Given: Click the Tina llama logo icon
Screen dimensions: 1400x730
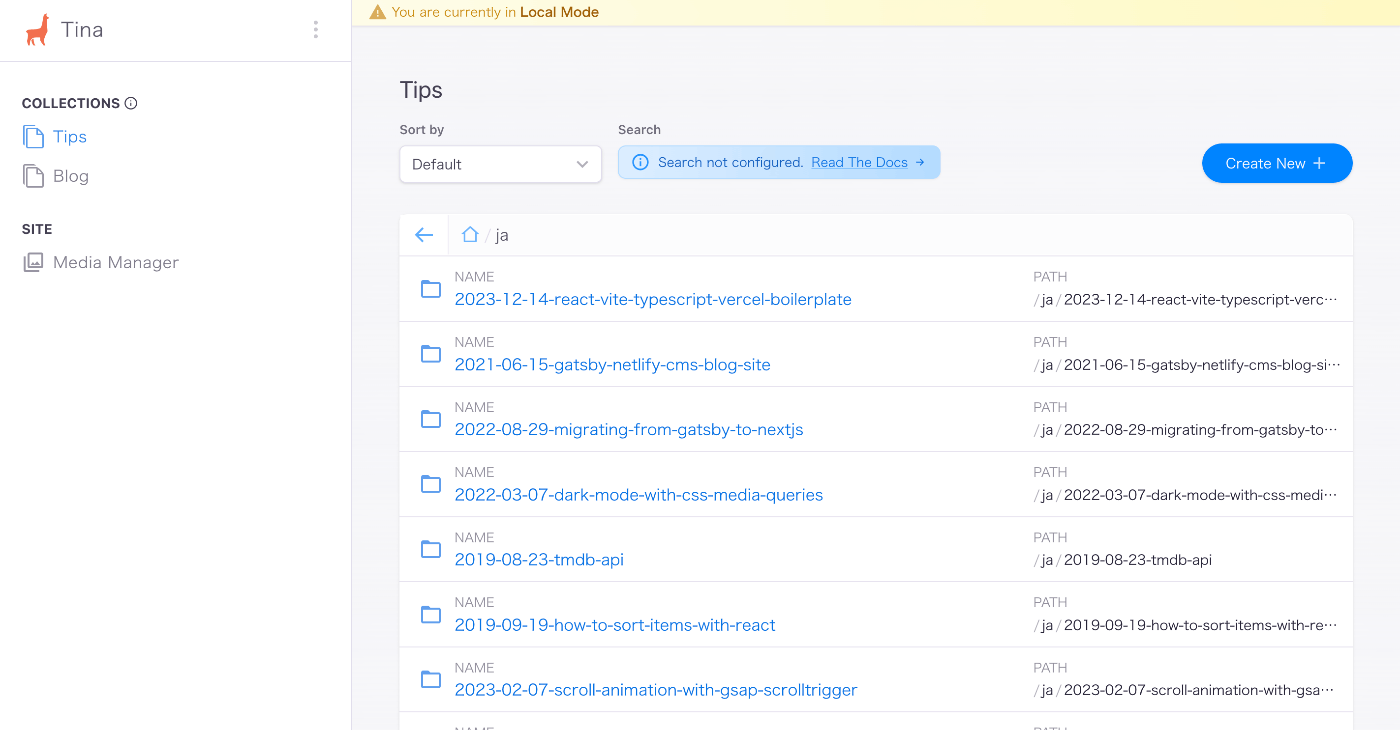Looking at the screenshot, I should click(x=37, y=30).
